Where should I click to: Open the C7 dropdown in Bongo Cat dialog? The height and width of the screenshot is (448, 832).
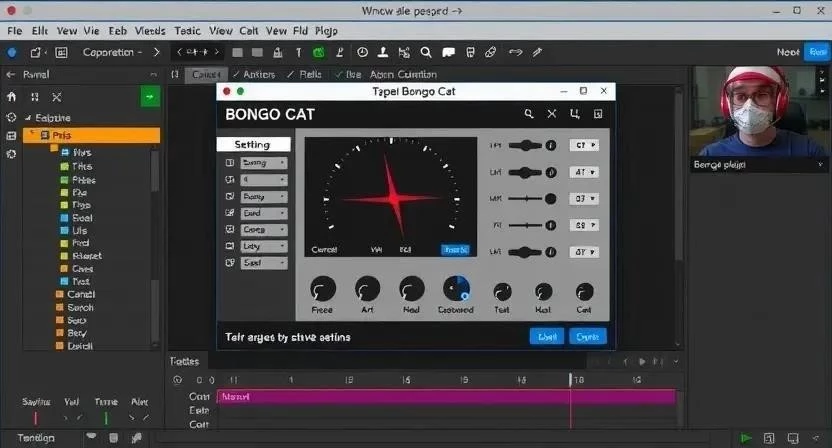click(x=583, y=145)
